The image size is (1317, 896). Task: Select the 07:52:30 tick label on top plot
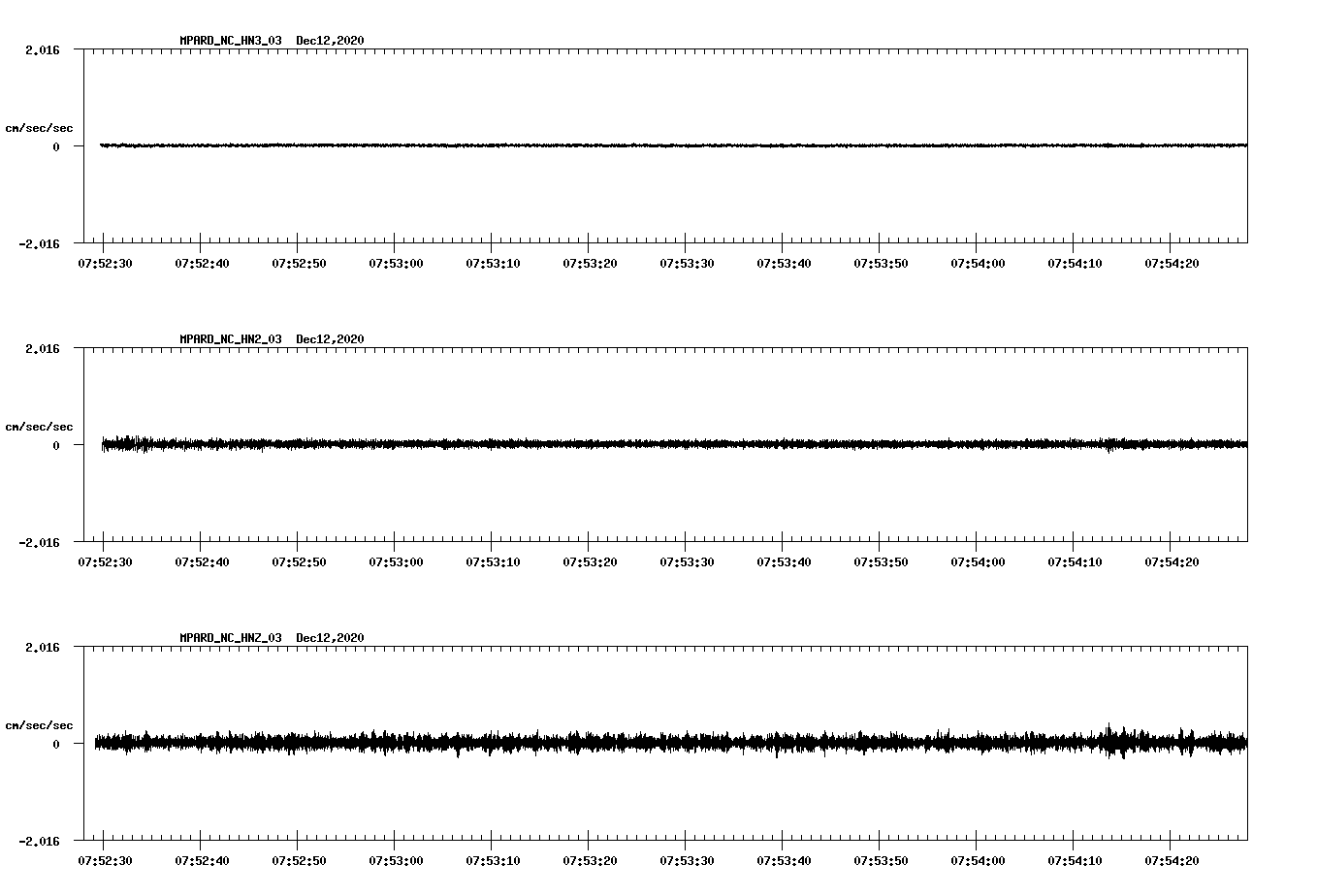coord(107,262)
